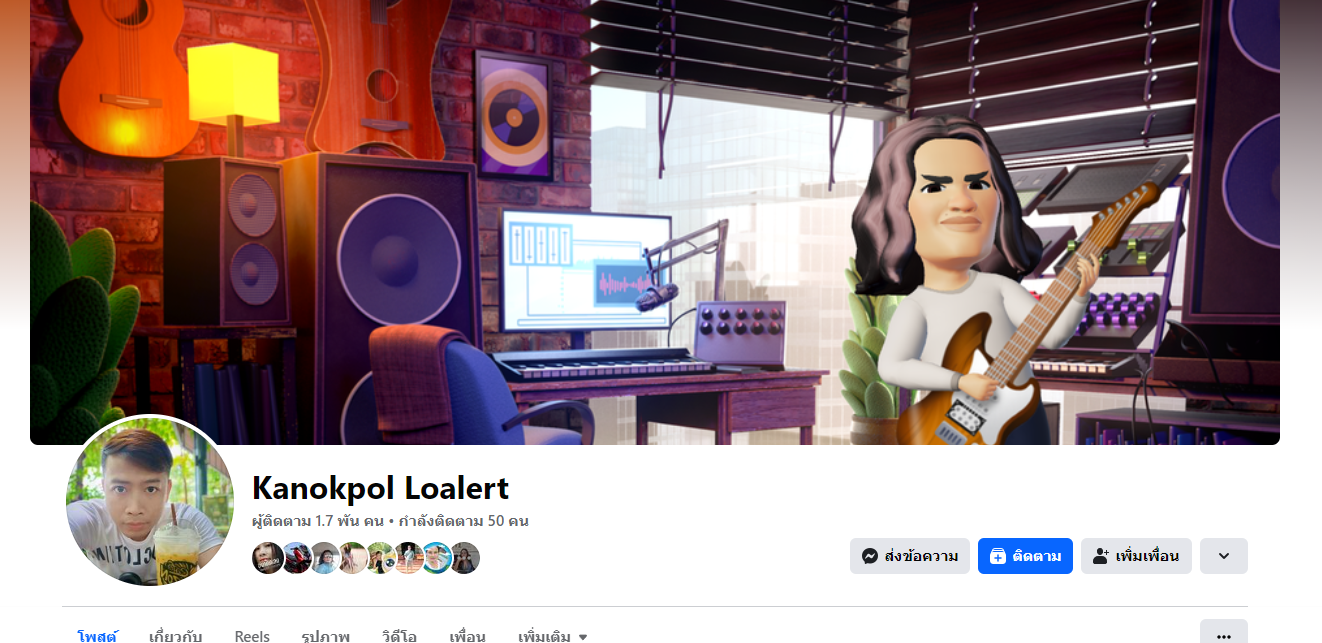Open Kanokpol Loalert's profile picture
1322x643 pixels.
click(150, 501)
